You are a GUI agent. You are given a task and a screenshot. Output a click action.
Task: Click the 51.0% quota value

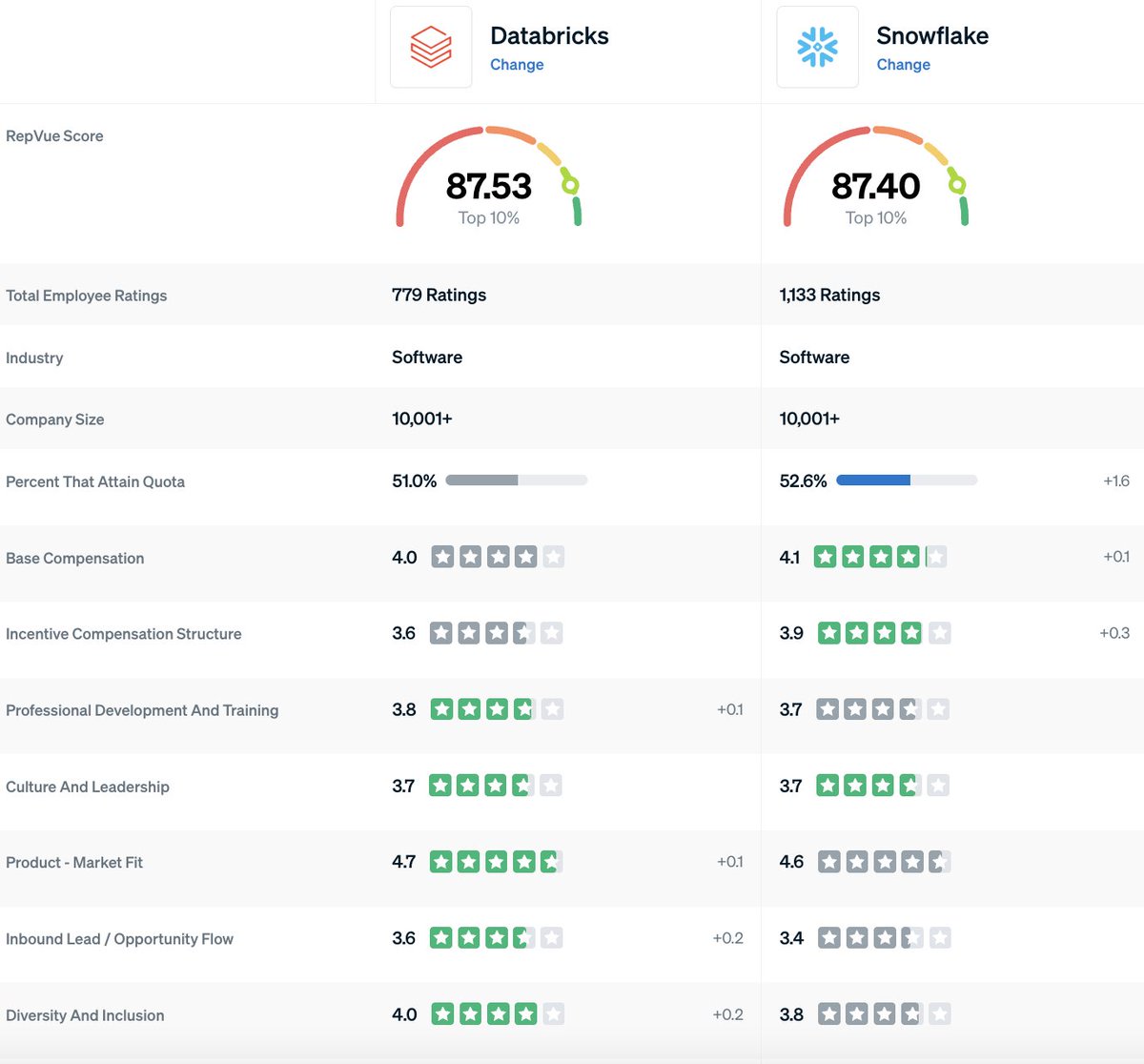(414, 481)
